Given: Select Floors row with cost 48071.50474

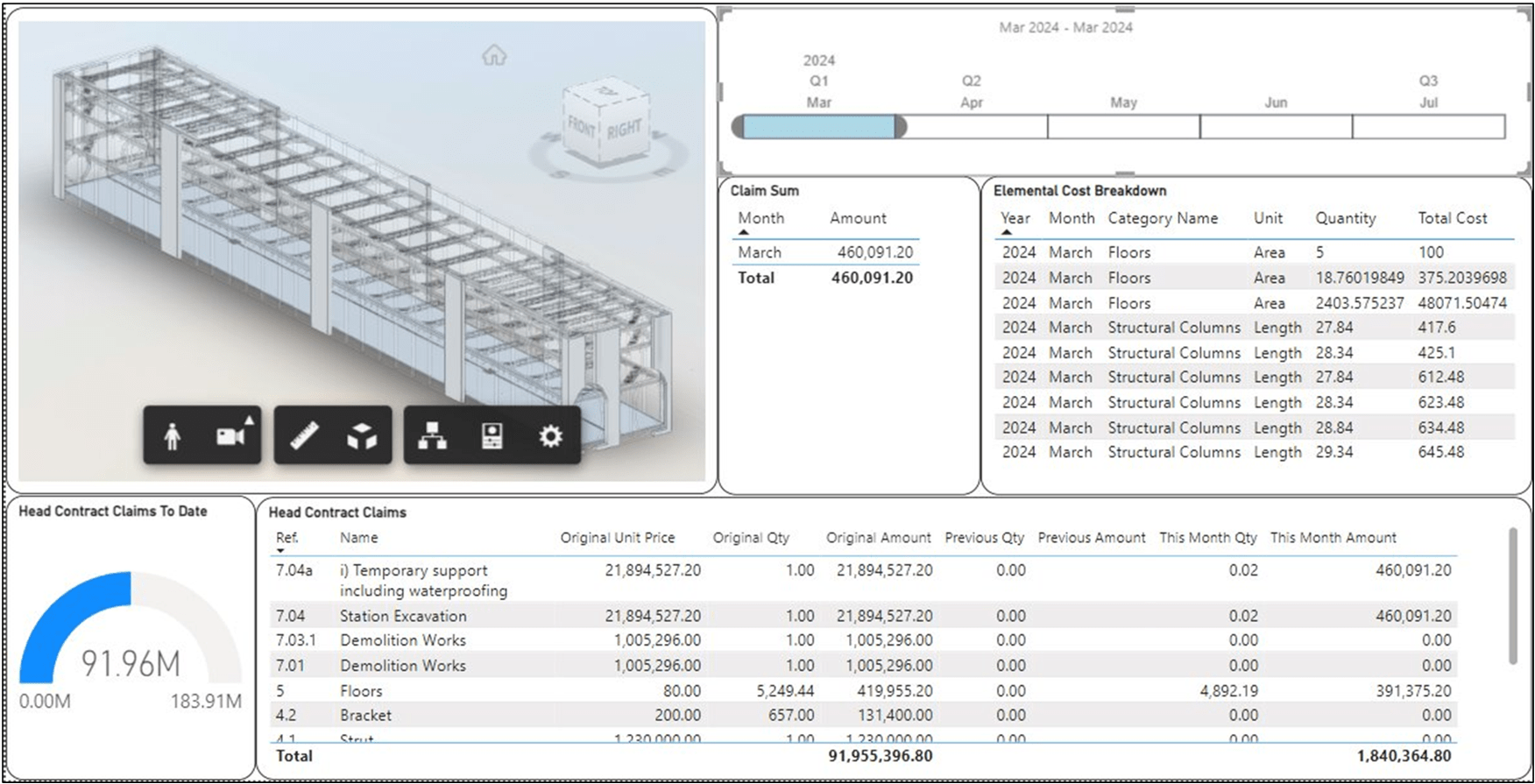Looking at the screenshot, I should tap(1255, 303).
